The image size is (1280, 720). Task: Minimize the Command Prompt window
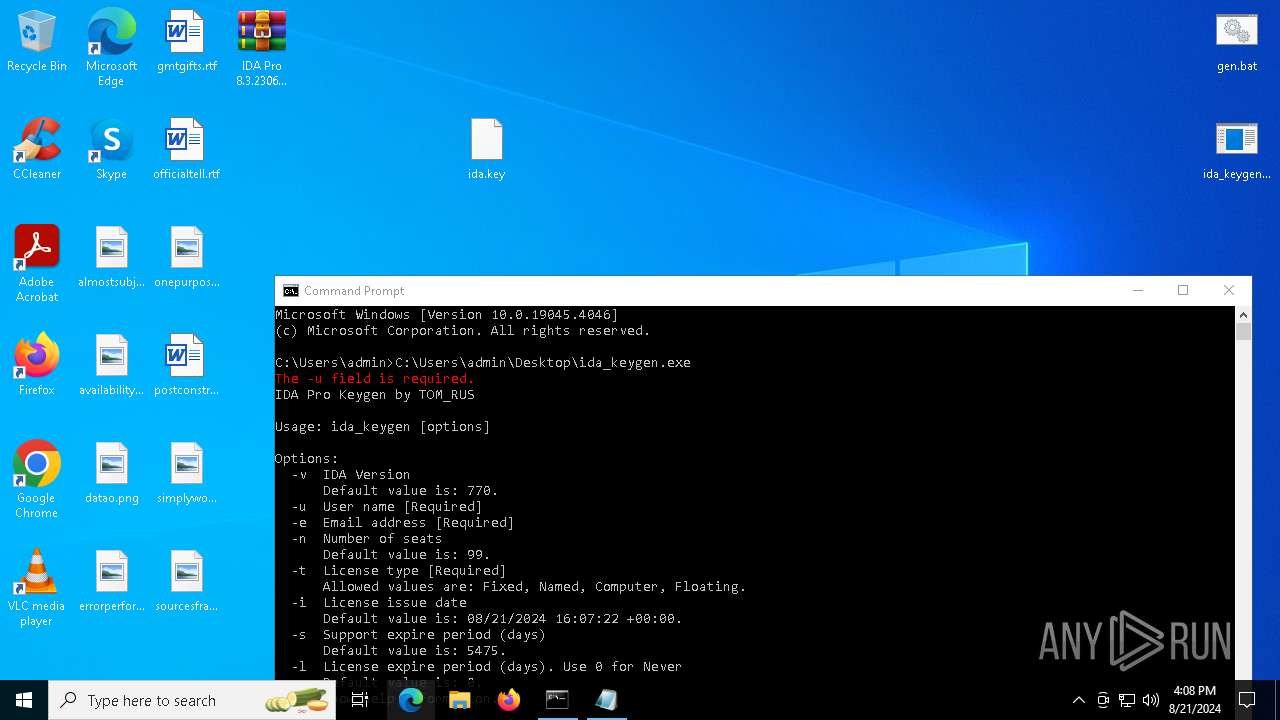tap(1137, 291)
